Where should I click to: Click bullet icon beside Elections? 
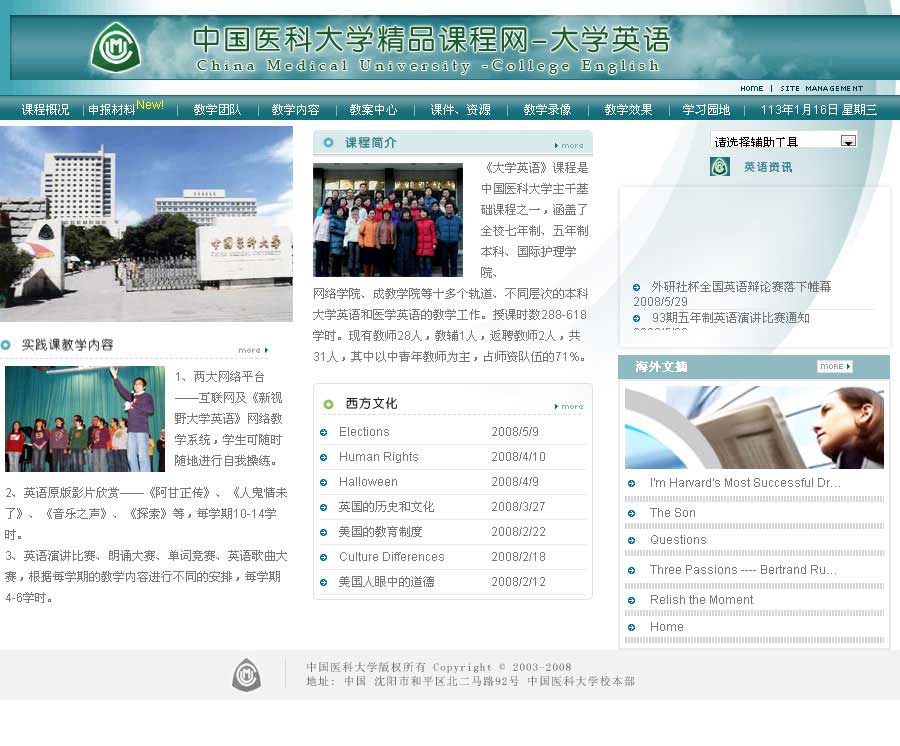324,432
